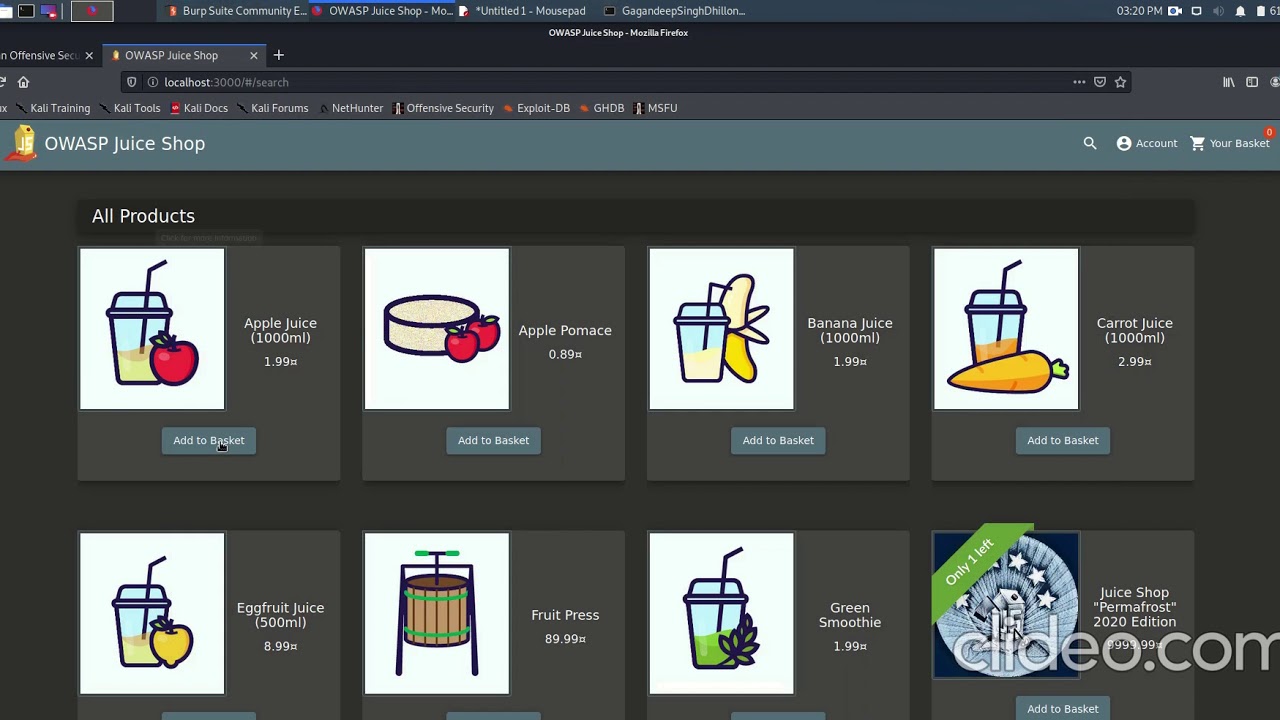The height and width of the screenshot is (720, 1280).
Task: Toggle the Firefox sidebar icon
Action: point(1252,82)
